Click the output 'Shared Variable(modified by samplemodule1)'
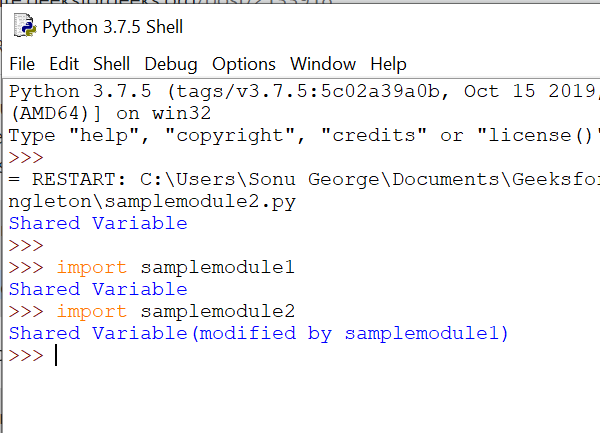Viewport: 600px width, 433px height. coord(258,334)
